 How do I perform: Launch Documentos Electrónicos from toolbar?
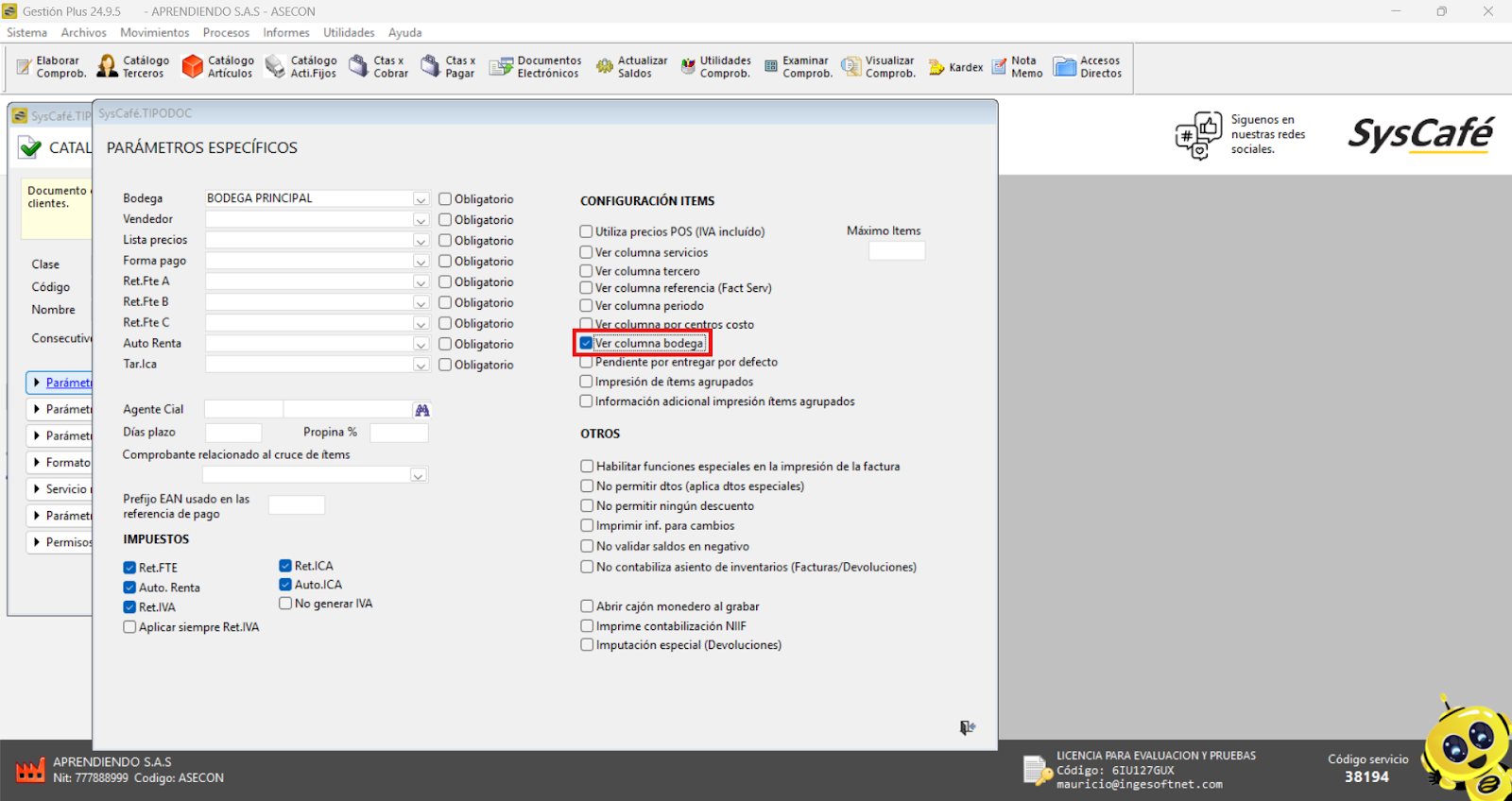pos(535,66)
